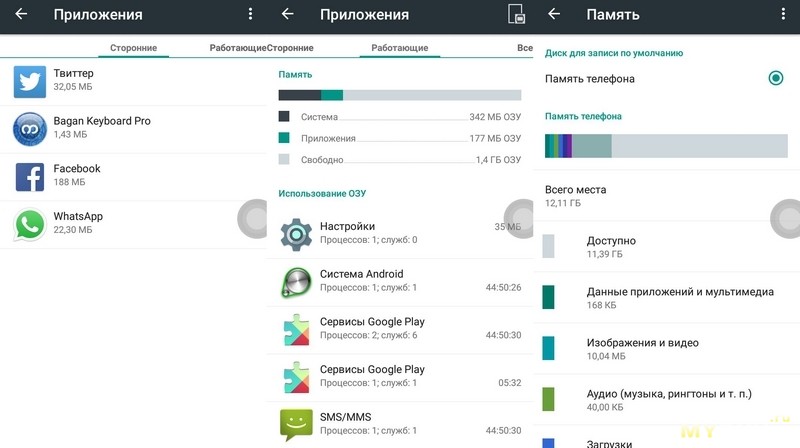Tap Сервисы Google Play icon timed 05:32
Image resolution: width=800 pixels, height=448 pixels.
coord(296,377)
